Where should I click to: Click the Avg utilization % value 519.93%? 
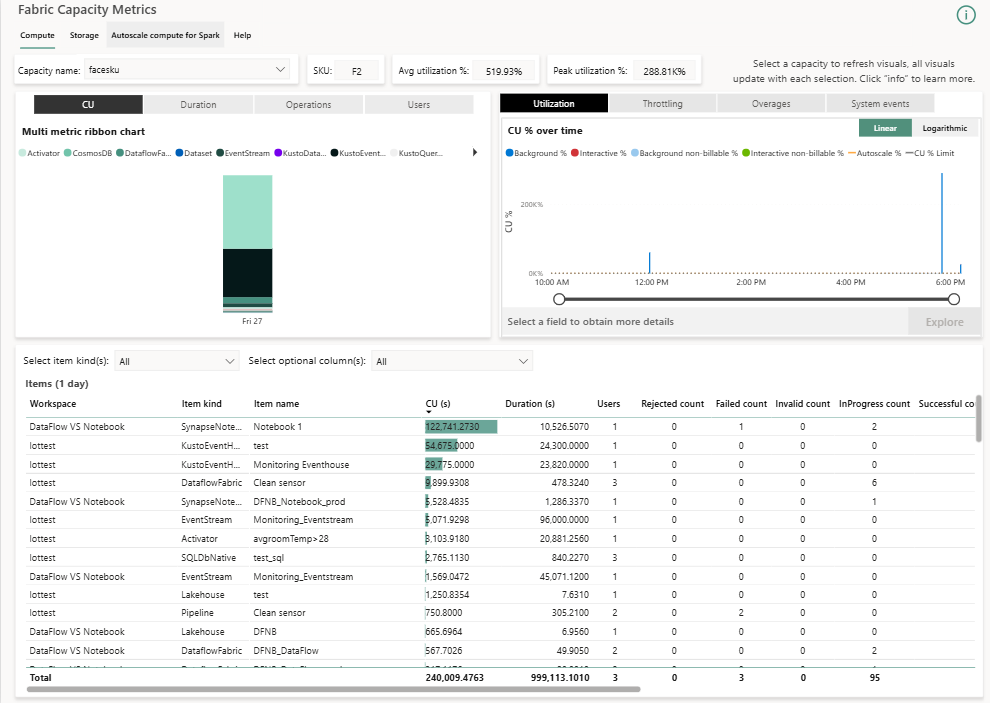503,71
